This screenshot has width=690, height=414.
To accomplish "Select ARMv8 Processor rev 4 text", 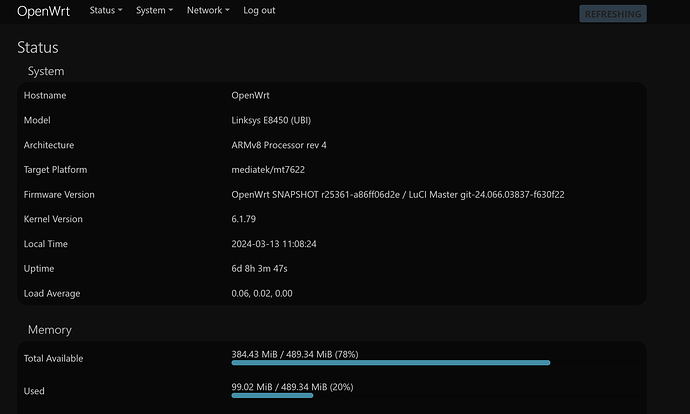I will 279,145.
